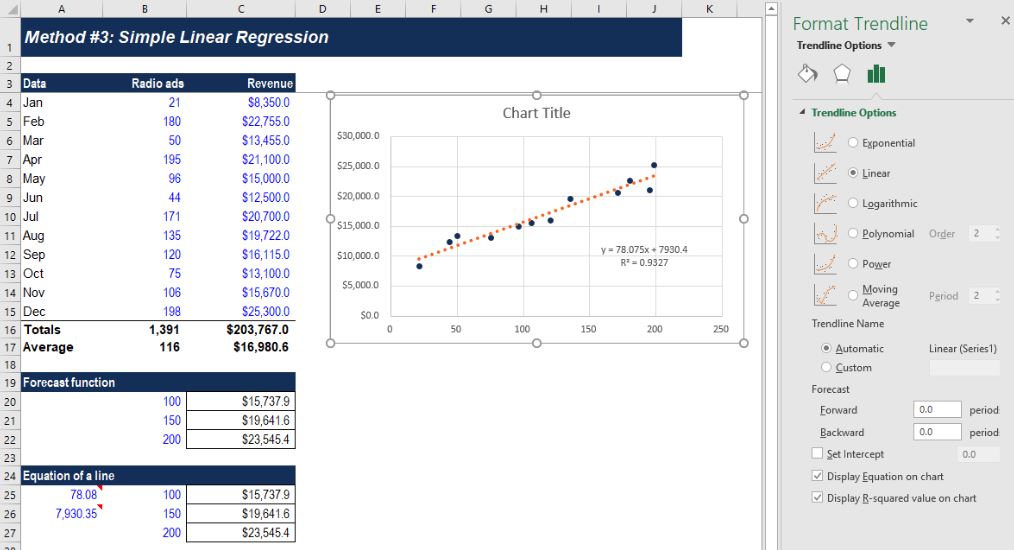Select the Linear trendline option

point(853,173)
